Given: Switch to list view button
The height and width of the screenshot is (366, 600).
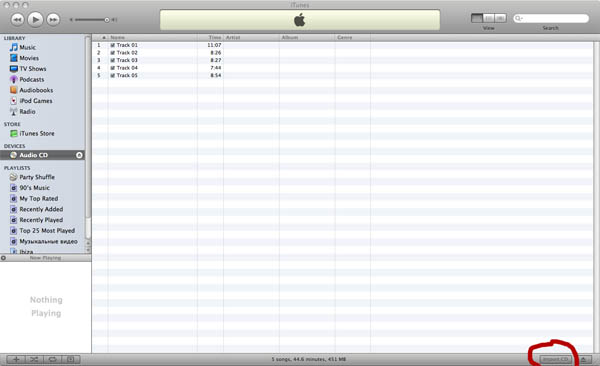Looking at the screenshot, I should click(477, 18).
